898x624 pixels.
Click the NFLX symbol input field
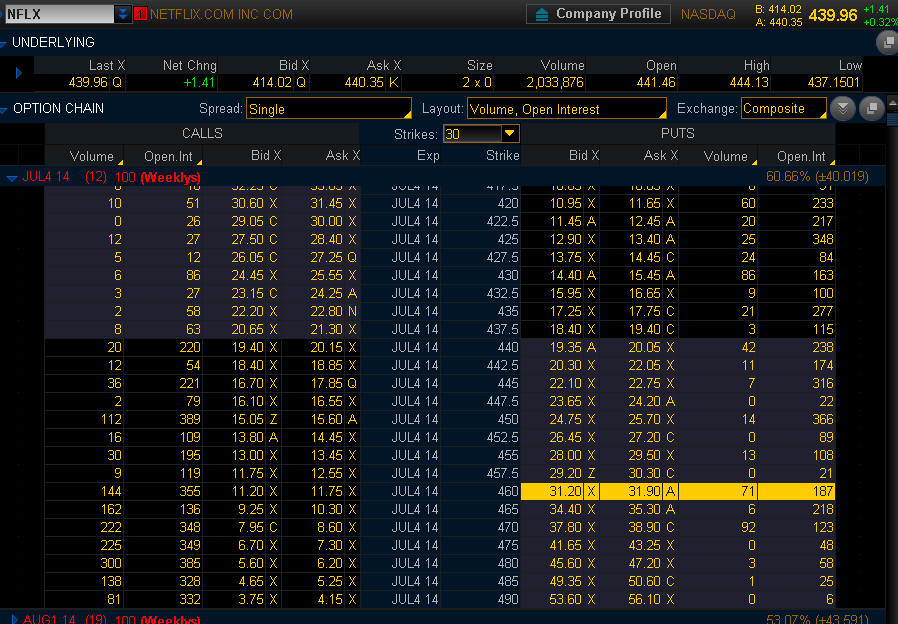(x=58, y=14)
